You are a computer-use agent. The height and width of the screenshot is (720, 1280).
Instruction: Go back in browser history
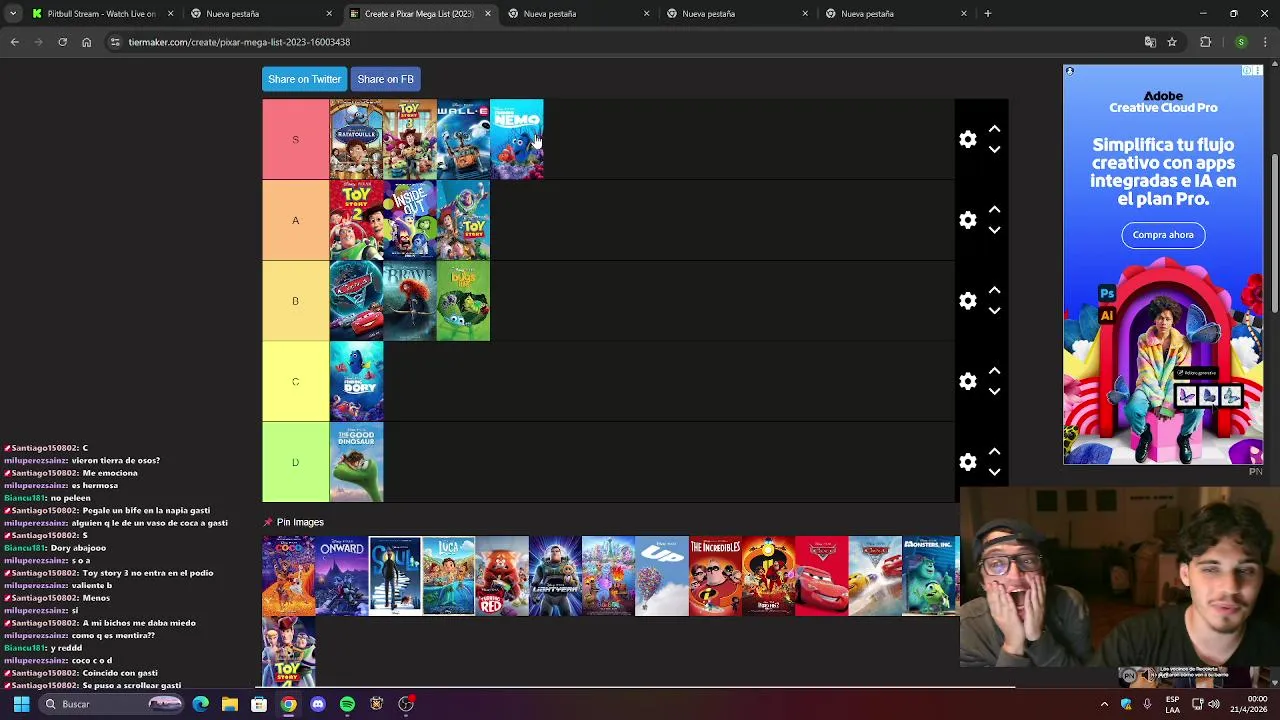tap(15, 42)
